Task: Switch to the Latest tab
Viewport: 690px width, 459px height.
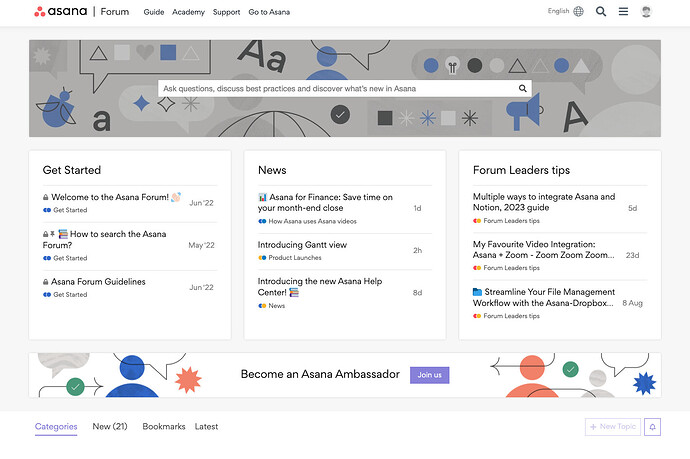Action: [206, 426]
